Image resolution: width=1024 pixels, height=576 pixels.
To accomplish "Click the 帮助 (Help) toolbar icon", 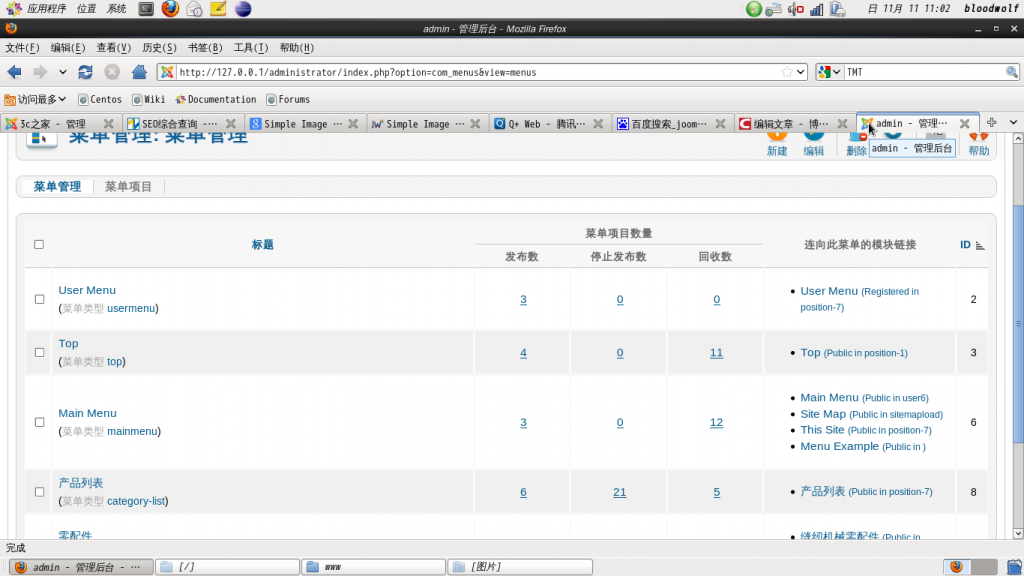I will click(978, 142).
